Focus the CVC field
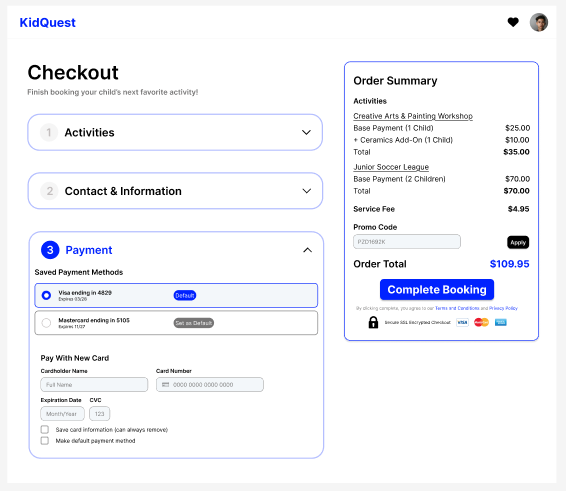The image size is (566, 491). pyautogui.click(x=100, y=414)
